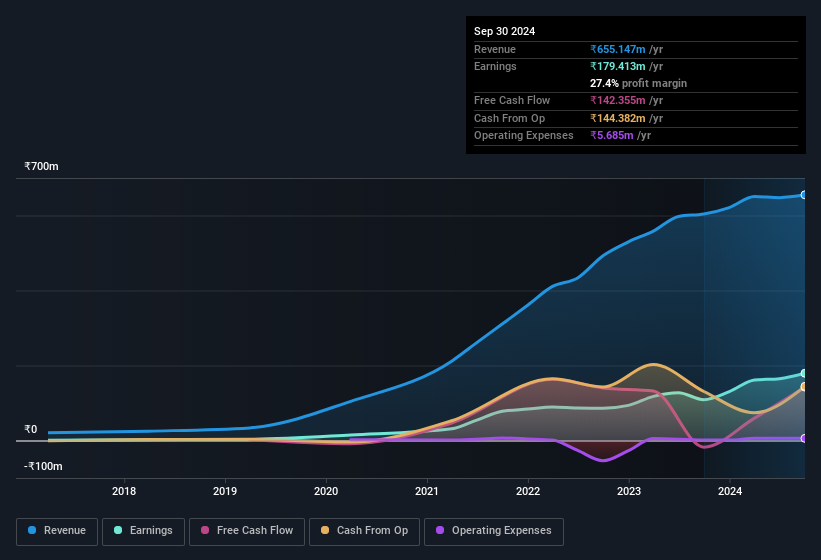Screen dimensions: 821x560
Task: Toggle the Free Cash Flow legend button
Action: pos(247,531)
